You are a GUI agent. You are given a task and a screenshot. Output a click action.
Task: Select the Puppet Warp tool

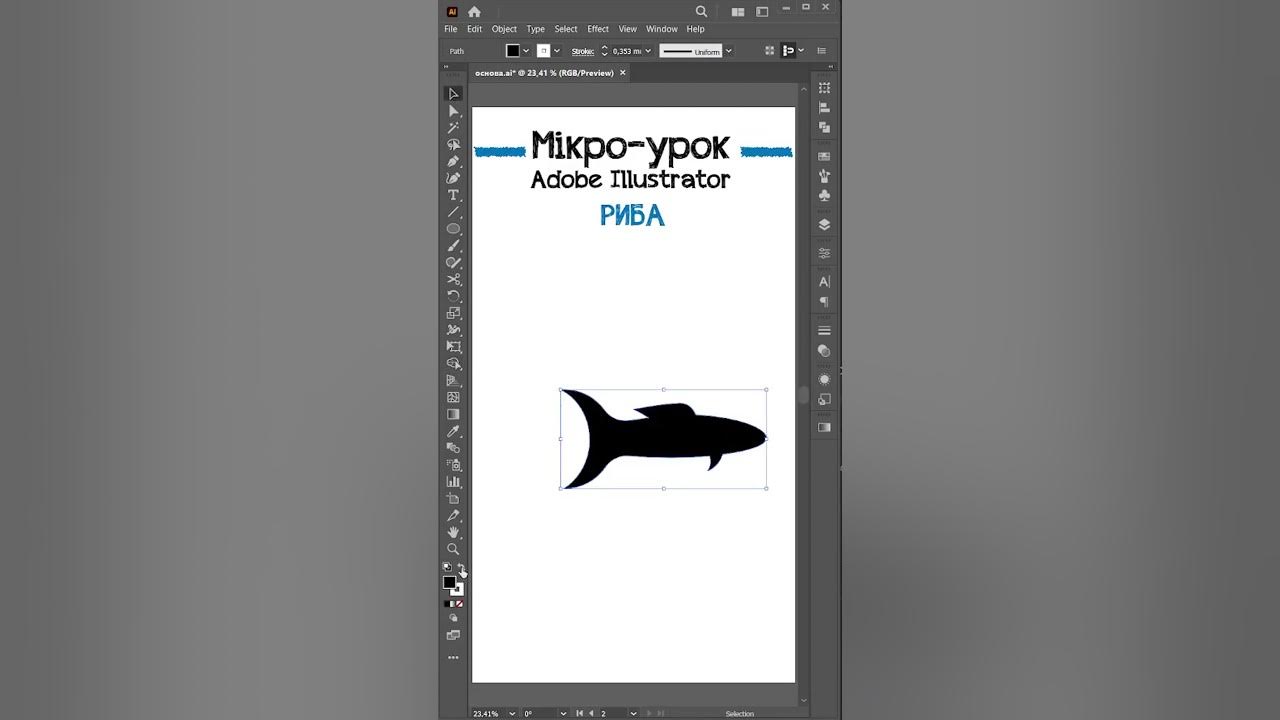click(x=453, y=330)
